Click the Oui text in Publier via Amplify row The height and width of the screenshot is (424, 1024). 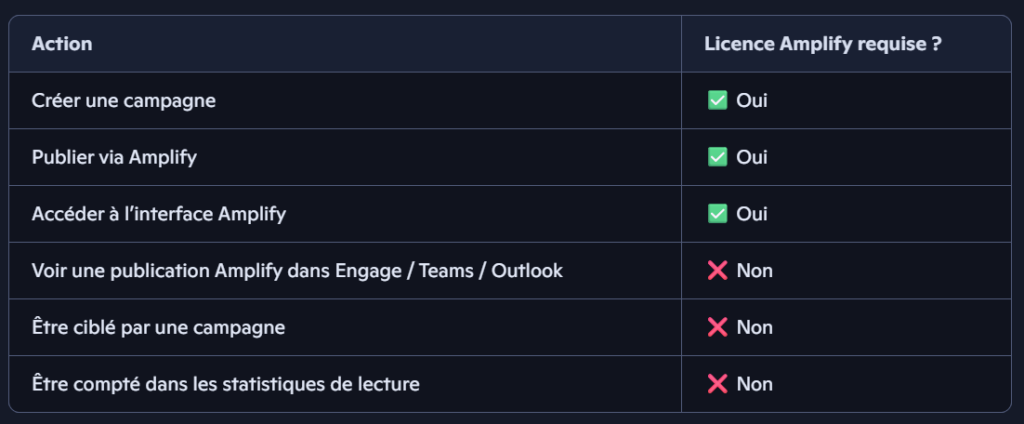click(752, 157)
